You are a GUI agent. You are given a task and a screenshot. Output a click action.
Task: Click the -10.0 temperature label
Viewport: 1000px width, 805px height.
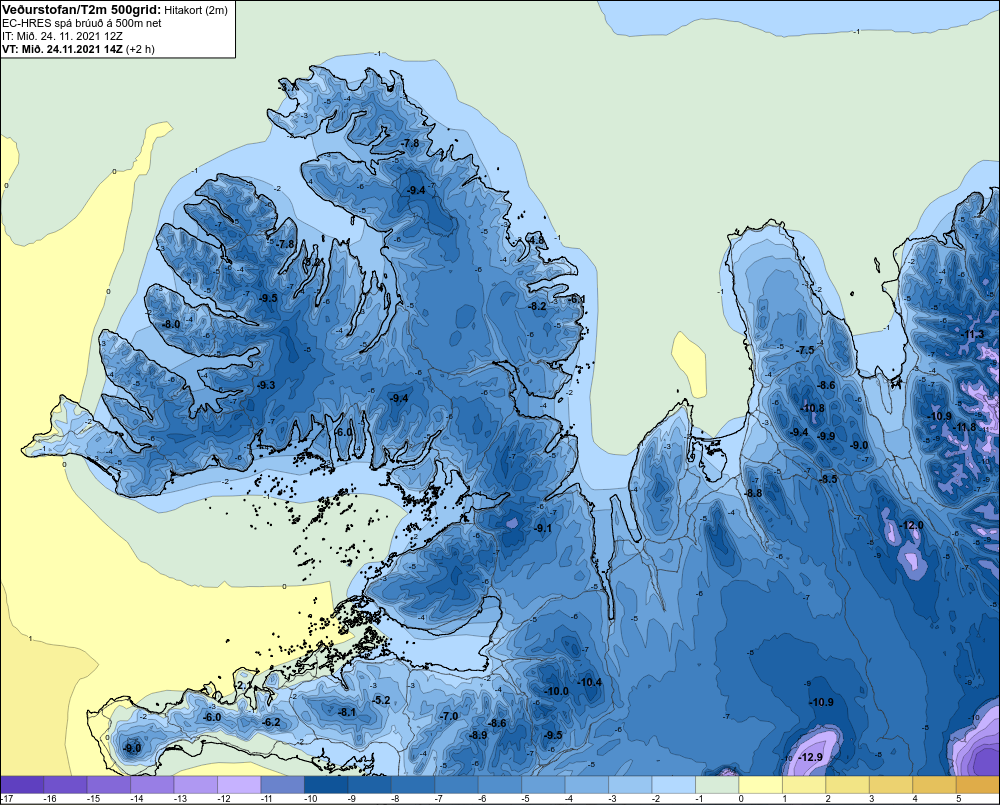point(556,691)
